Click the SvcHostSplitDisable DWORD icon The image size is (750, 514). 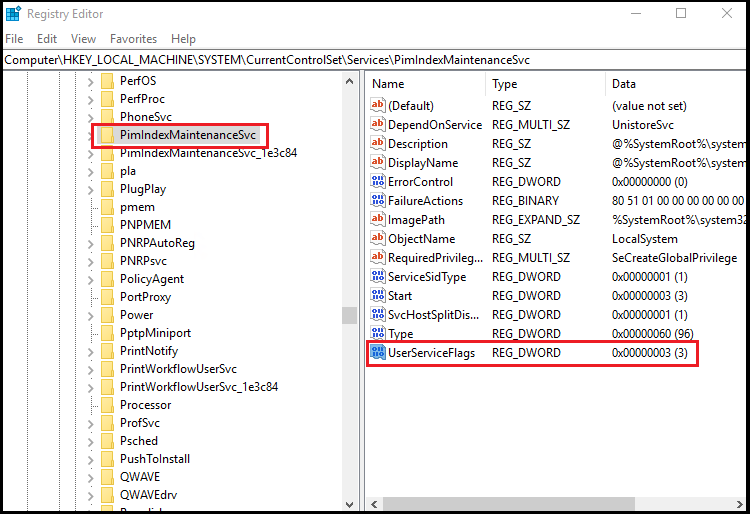(377, 315)
